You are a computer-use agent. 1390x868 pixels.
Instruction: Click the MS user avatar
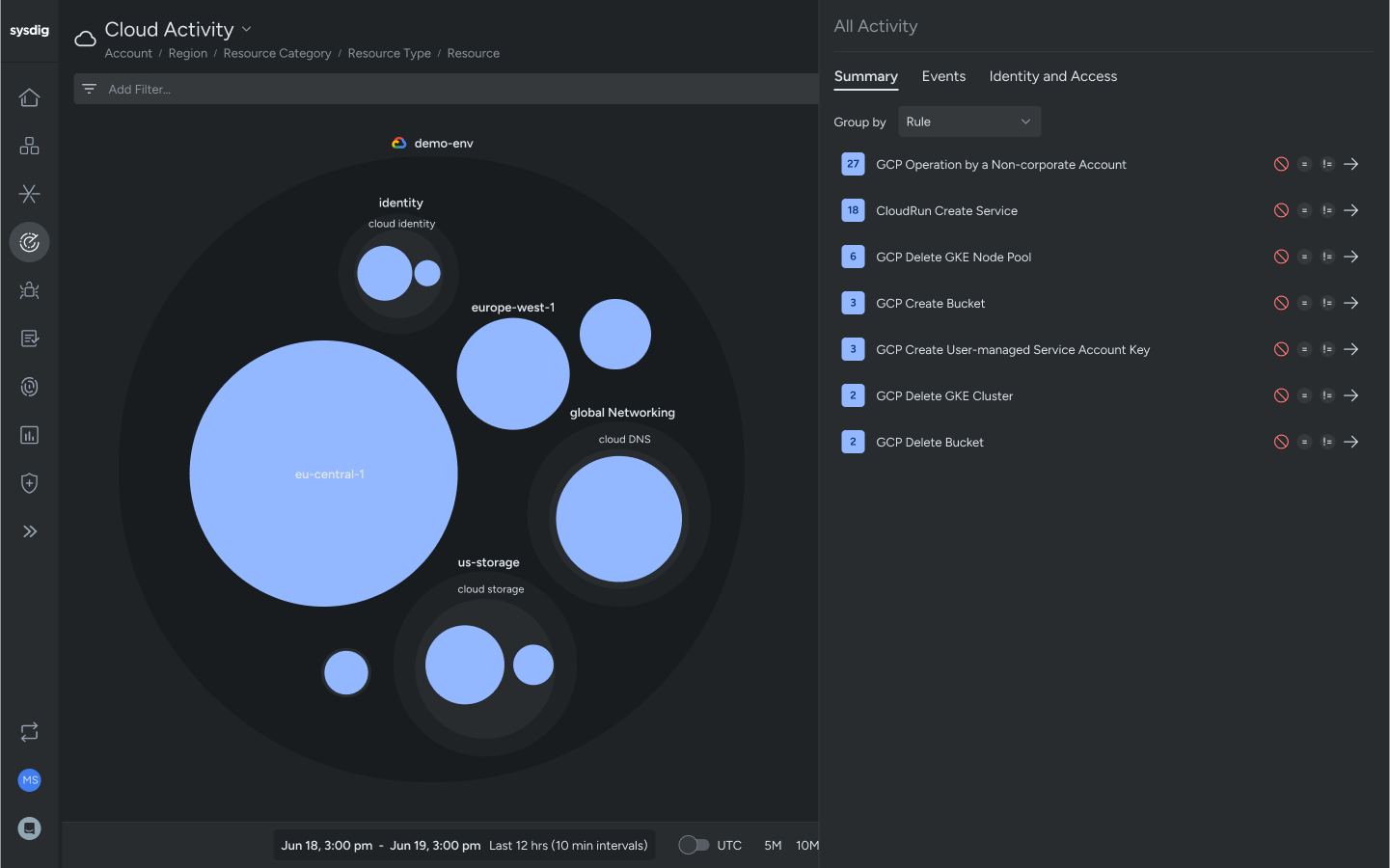point(29,780)
